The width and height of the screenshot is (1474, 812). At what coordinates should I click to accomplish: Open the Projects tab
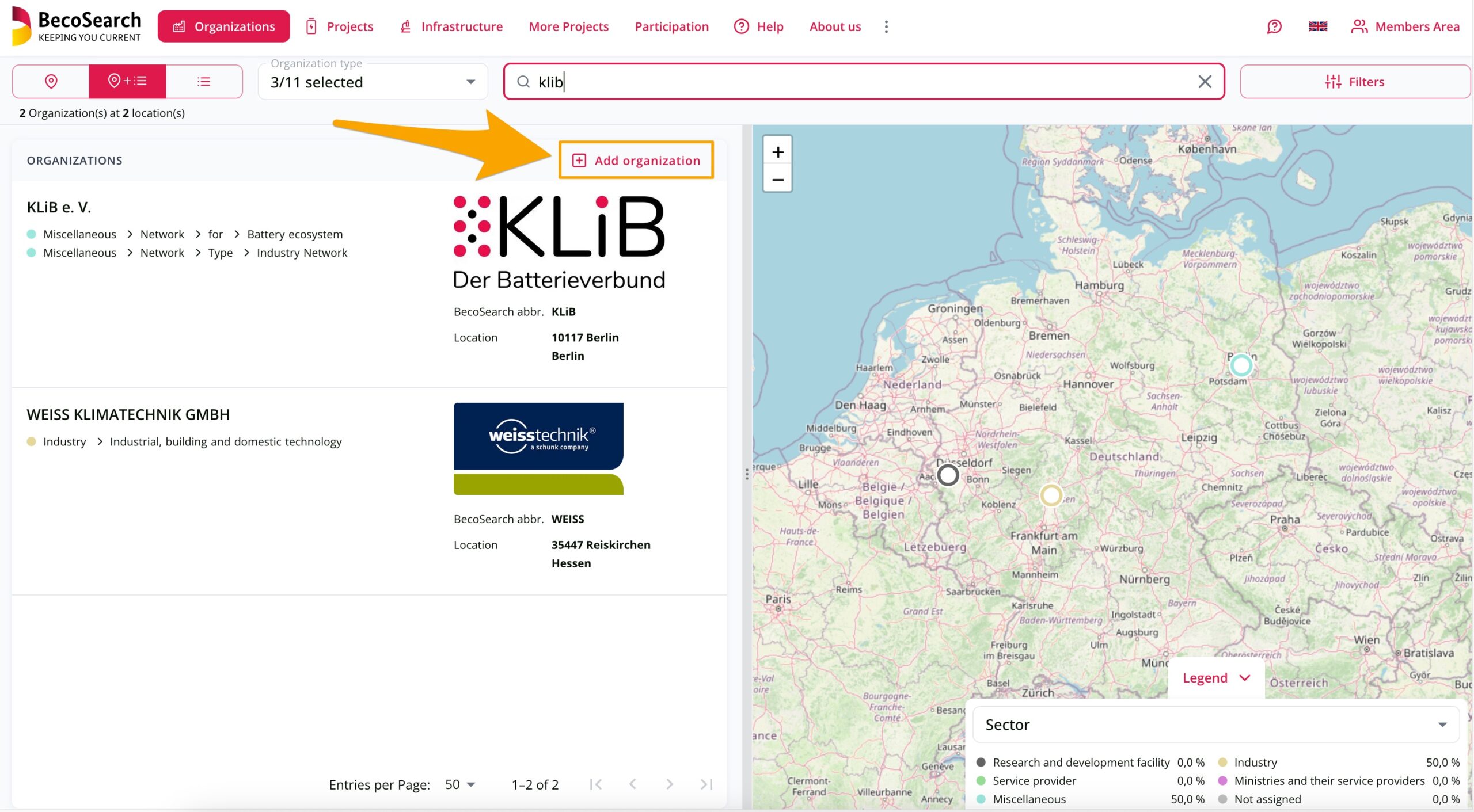point(339,26)
